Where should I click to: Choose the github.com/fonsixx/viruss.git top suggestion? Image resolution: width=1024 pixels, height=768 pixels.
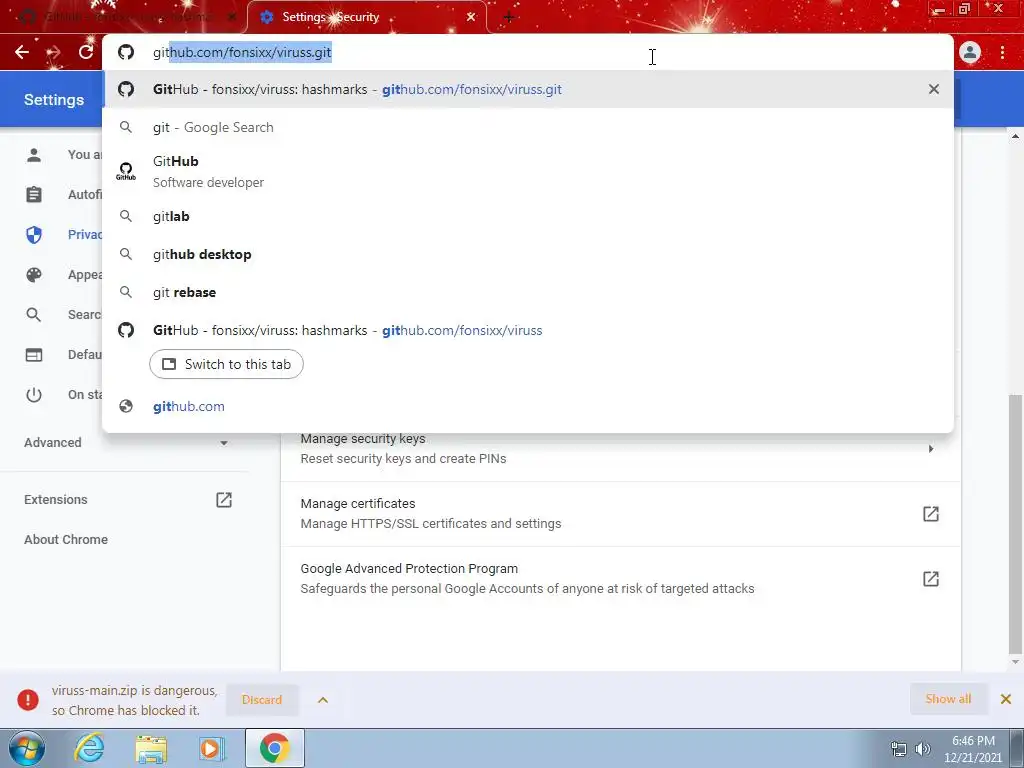[528, 89]
